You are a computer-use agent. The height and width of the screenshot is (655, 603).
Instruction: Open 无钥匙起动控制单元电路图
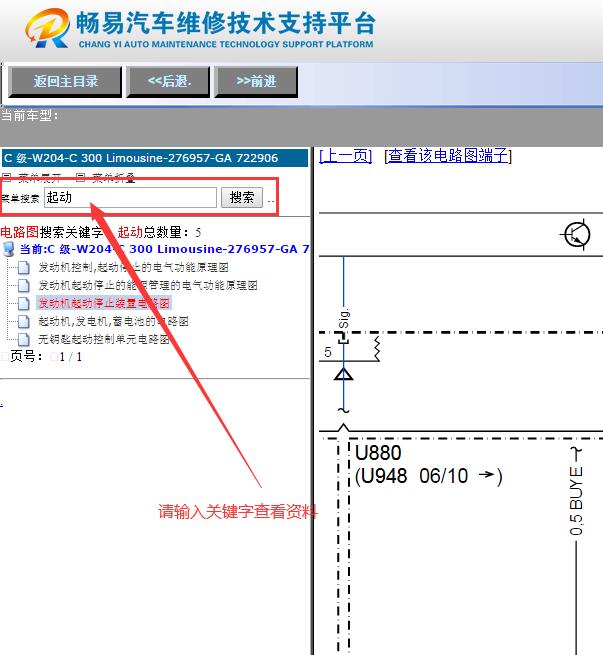(104, 339)
